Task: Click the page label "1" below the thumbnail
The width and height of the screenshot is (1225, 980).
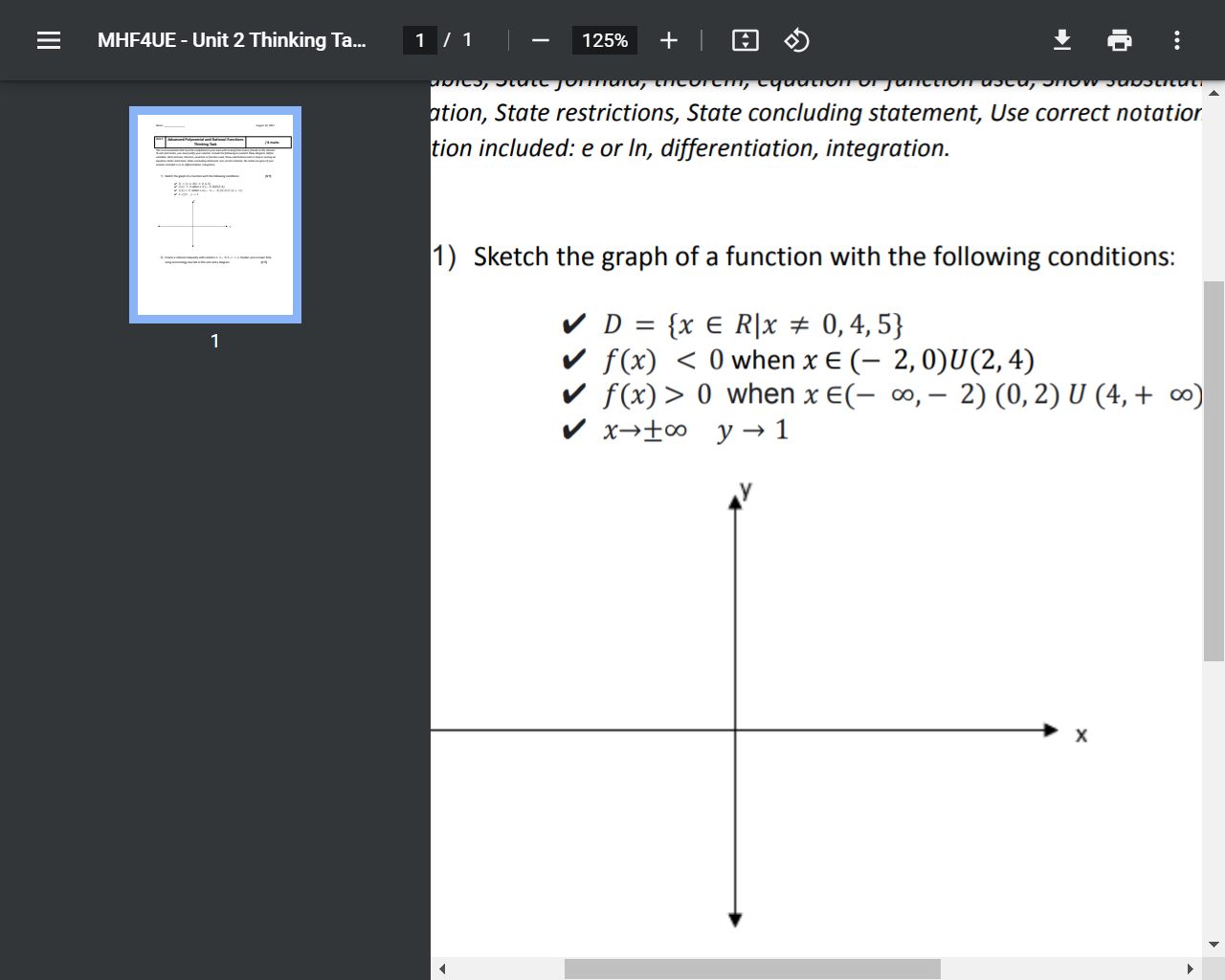Action: [215, 341]
